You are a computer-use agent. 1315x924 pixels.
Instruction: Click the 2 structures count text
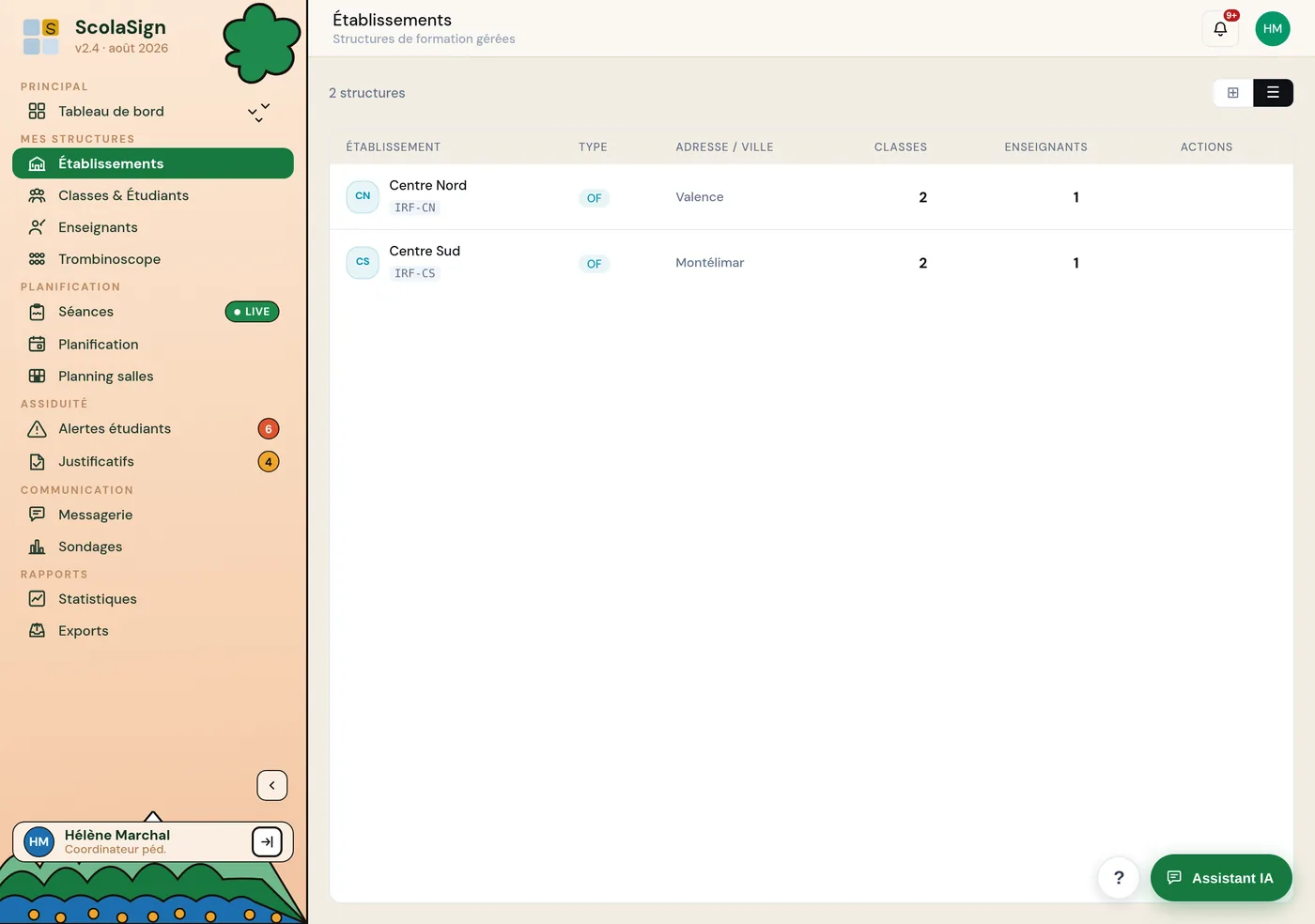click(367, 93)
